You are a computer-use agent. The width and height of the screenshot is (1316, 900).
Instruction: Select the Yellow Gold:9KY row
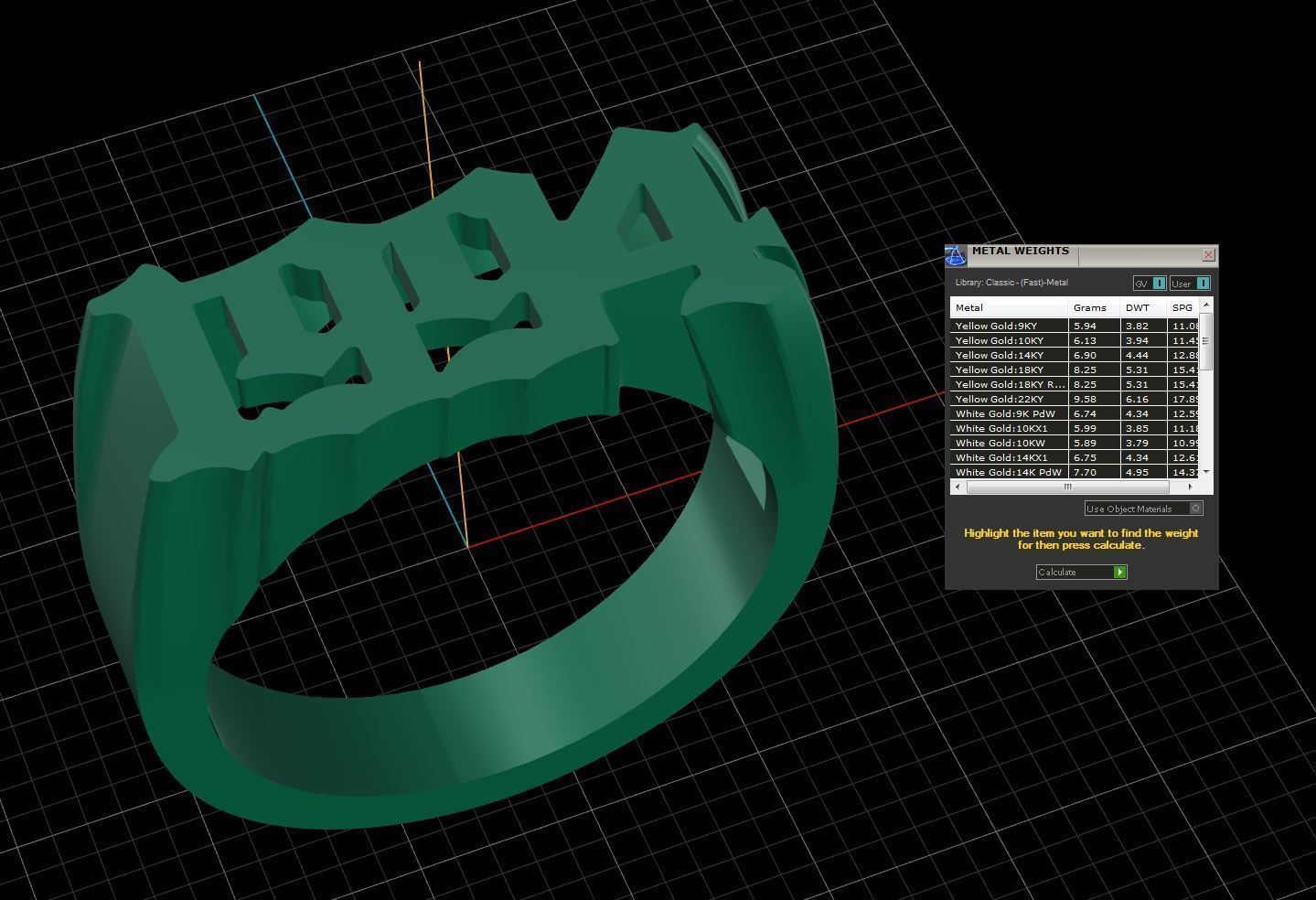1075,326
